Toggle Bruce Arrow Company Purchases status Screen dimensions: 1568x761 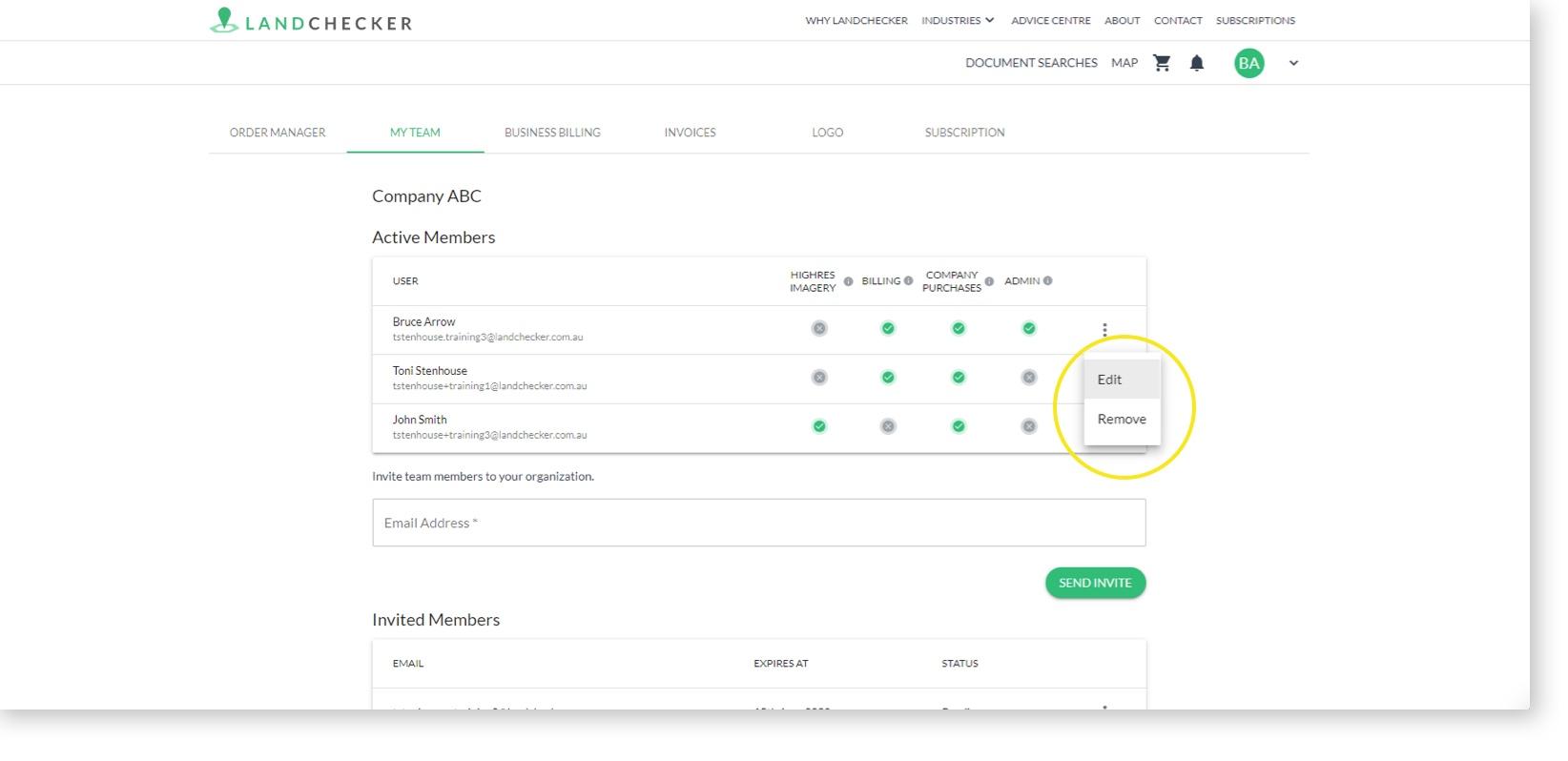pos(959,328)
